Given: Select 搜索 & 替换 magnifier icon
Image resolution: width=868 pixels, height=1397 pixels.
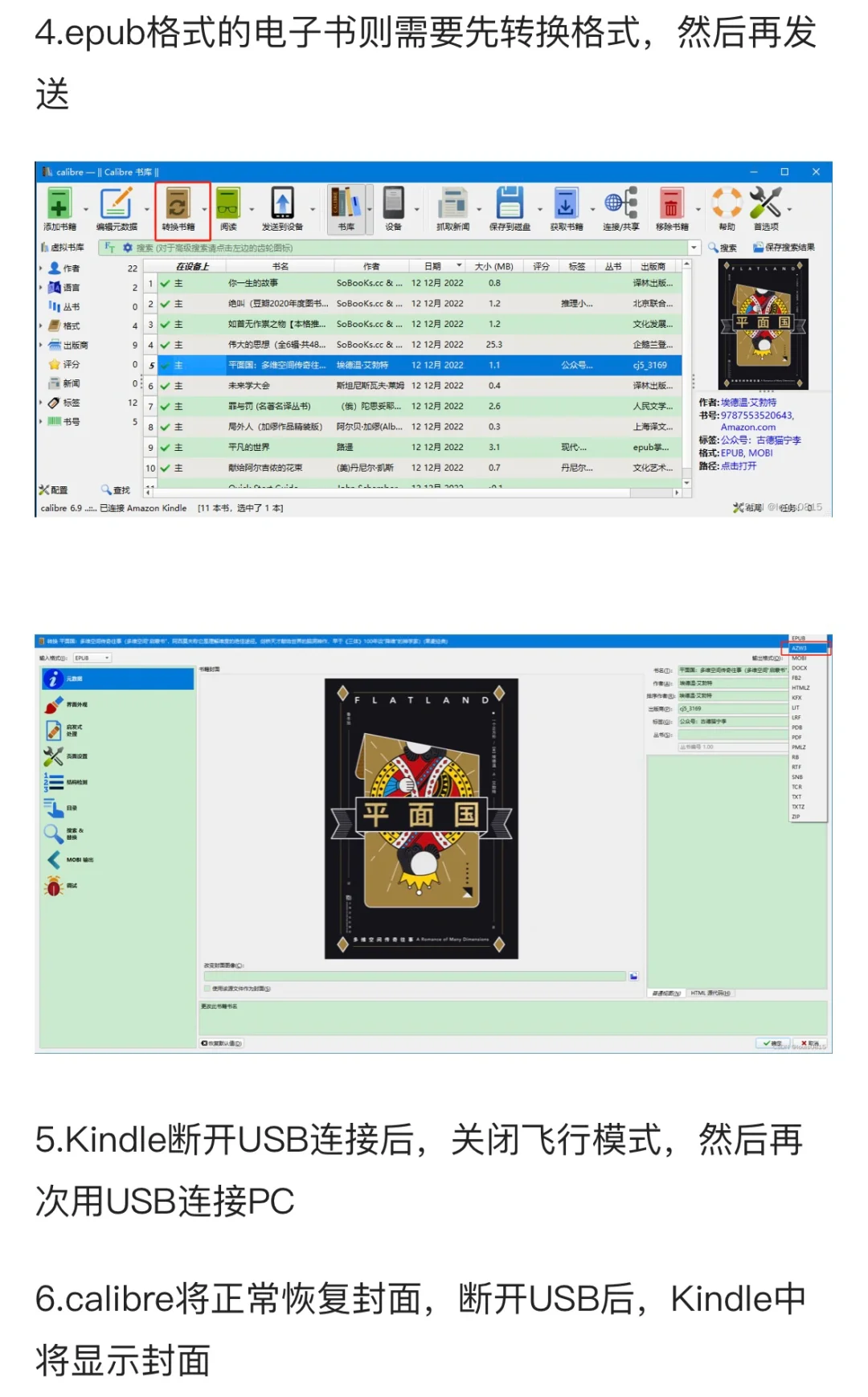Looking at the screenshot, I should point(53,834).
